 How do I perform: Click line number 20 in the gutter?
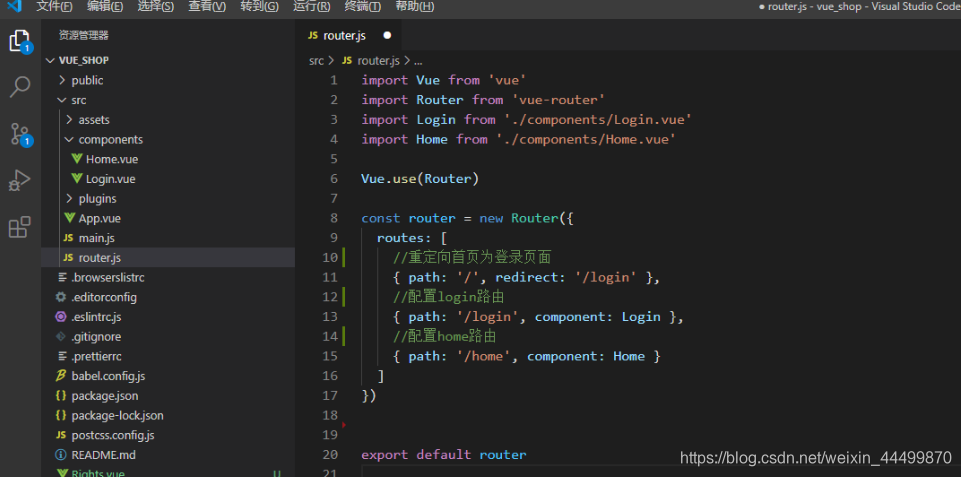pyautogui.click(x=330, y=455)
